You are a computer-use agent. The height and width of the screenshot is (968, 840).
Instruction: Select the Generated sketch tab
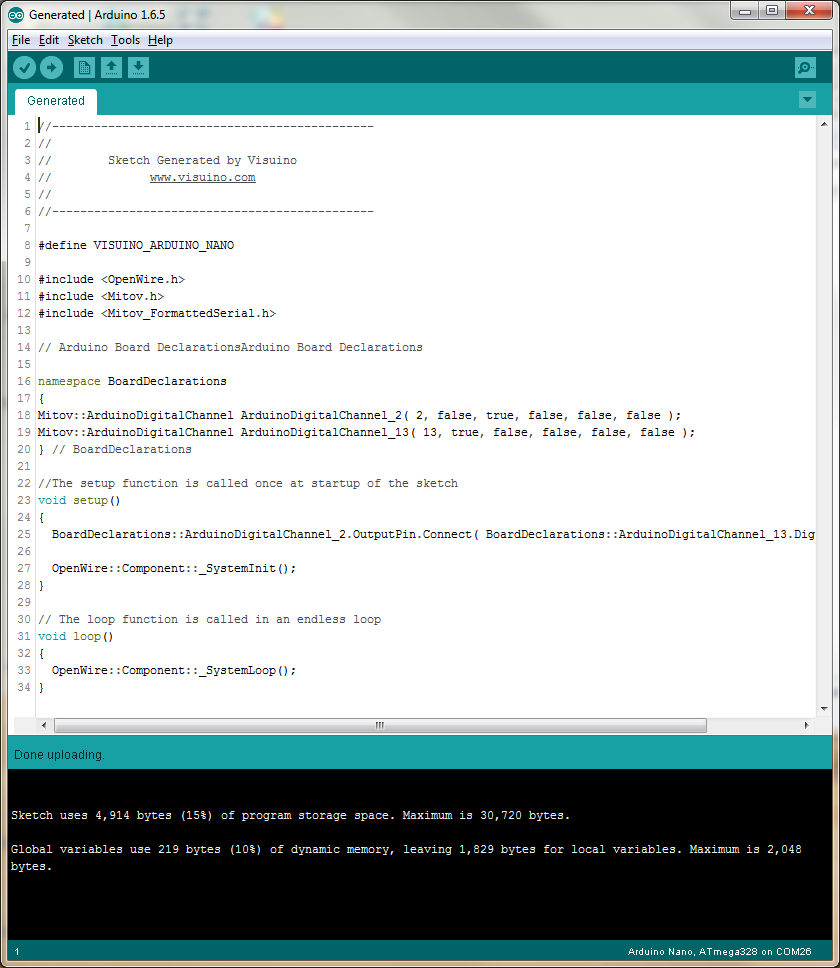pyautogui.click(x=55, y=101)
